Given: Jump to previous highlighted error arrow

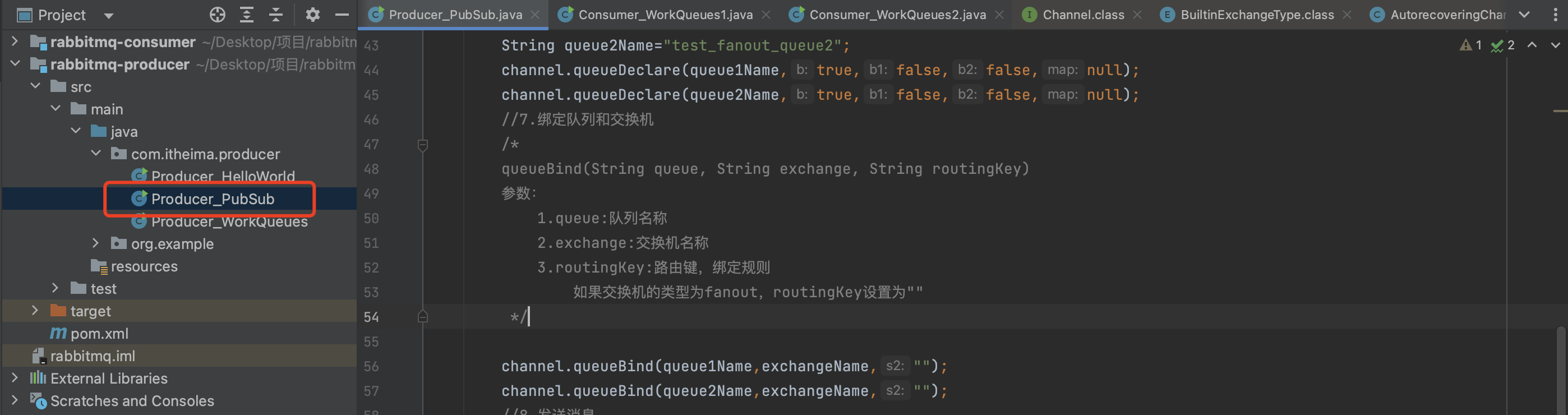Looking at the screenshot, I should click(1532, 45).
